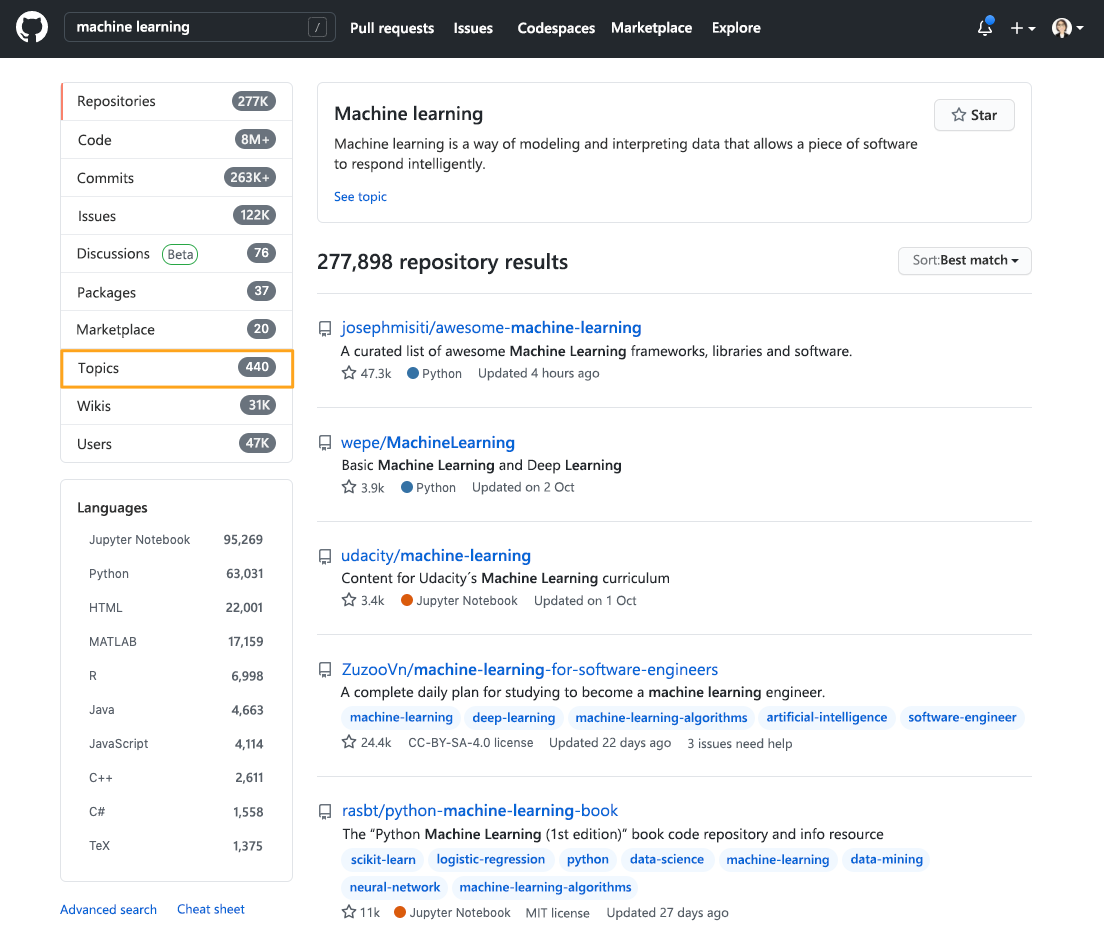The height and width of the screenshot is (944, 1104).
Task: Select the Repositories search category
Action: pyautogui.click(x=177, y=101)
